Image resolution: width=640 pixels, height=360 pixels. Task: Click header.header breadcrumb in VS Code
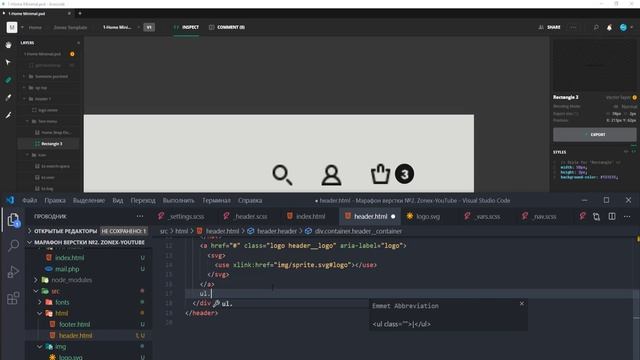[x=277, y=231]
